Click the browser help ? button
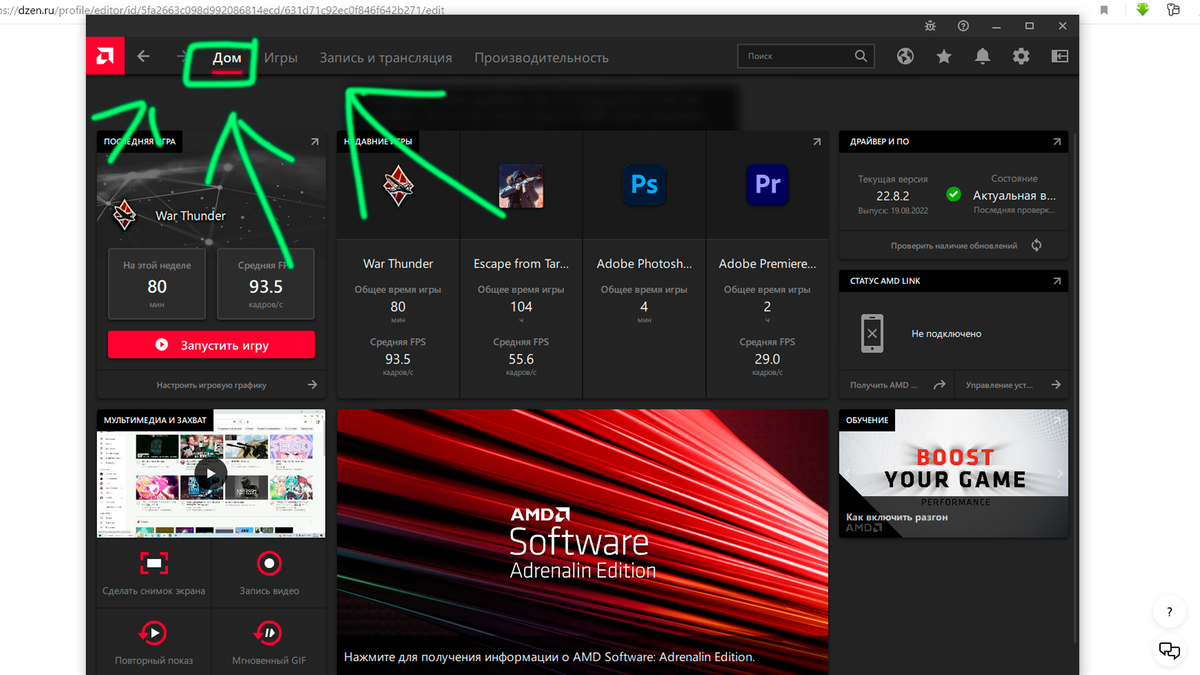Image resolution: width=1200 pixels, height=675 pixels. pyautogui.click(x=1169, y=611)
